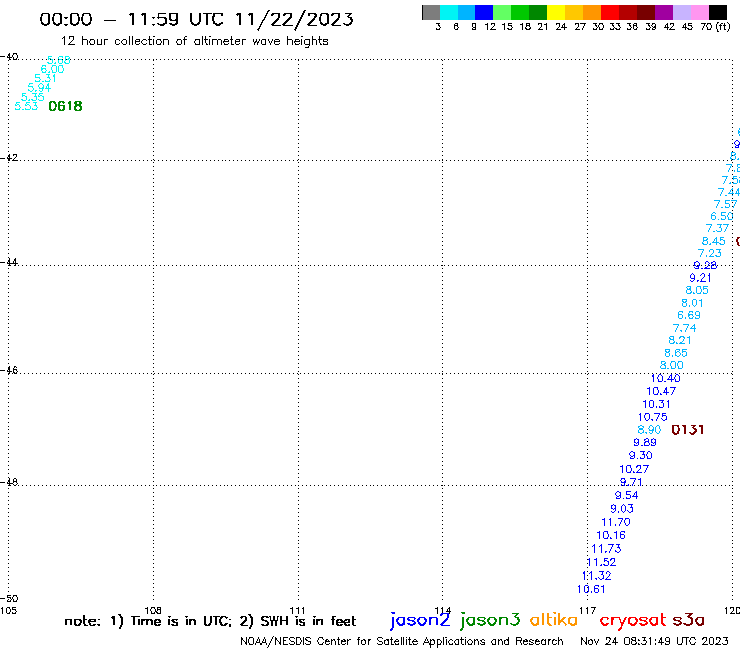
Task: Click the 7.37 wave height value
Action: point(717,228)
